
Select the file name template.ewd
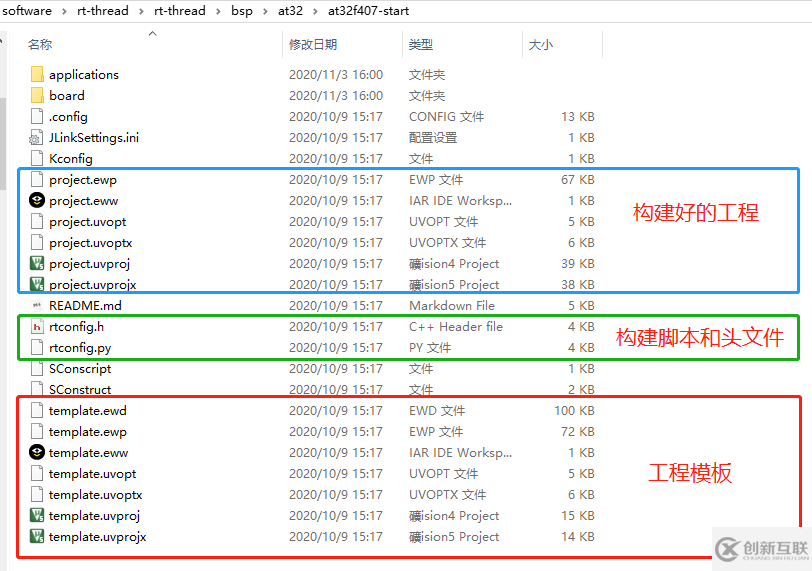point(88,411)
